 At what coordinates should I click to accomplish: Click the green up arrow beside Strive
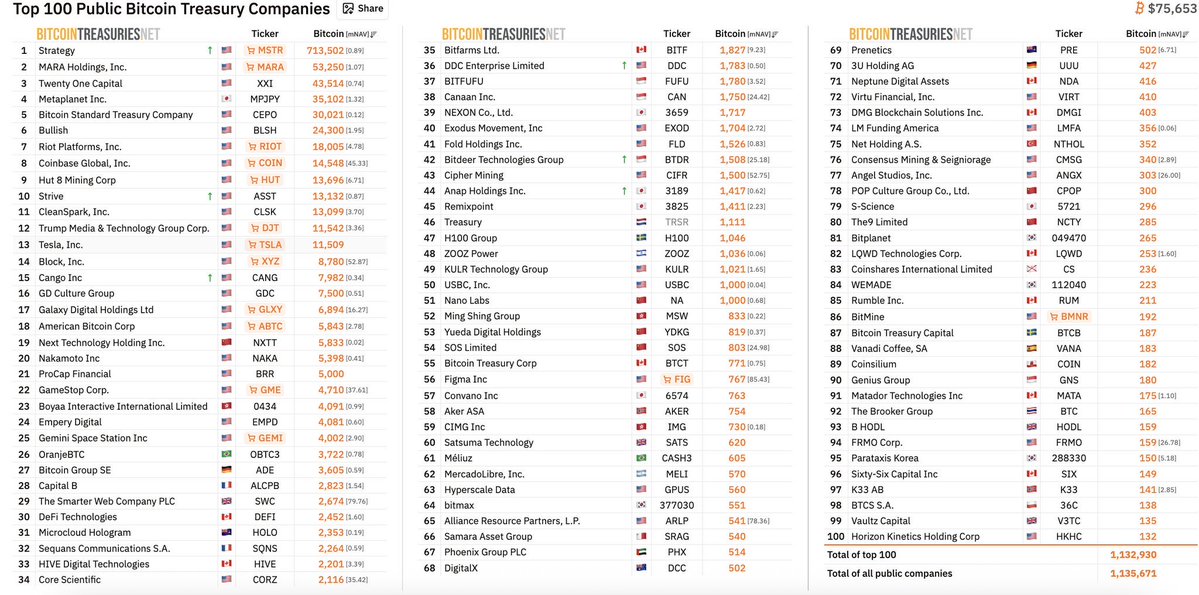(x=210, y=197)
